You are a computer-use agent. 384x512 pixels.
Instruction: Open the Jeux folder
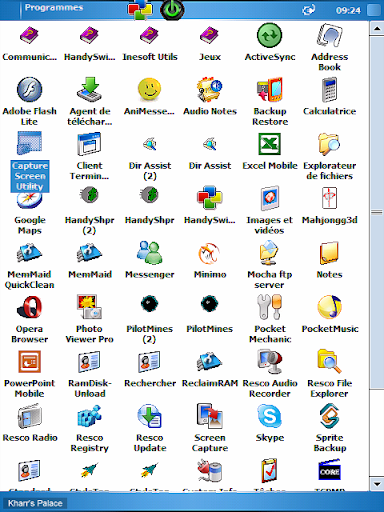pyautogui.click(x=209, y=36)
